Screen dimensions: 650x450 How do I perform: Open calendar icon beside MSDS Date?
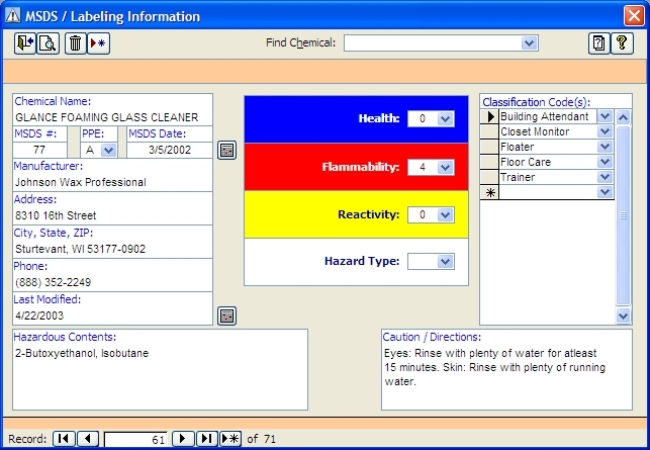tap(227, 150)
